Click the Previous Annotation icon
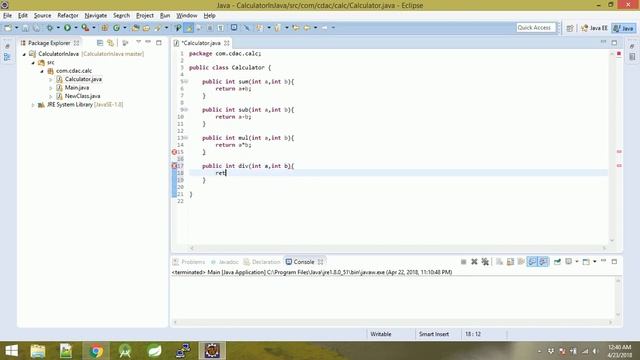 pyautogui.click(x=277, y=28)
